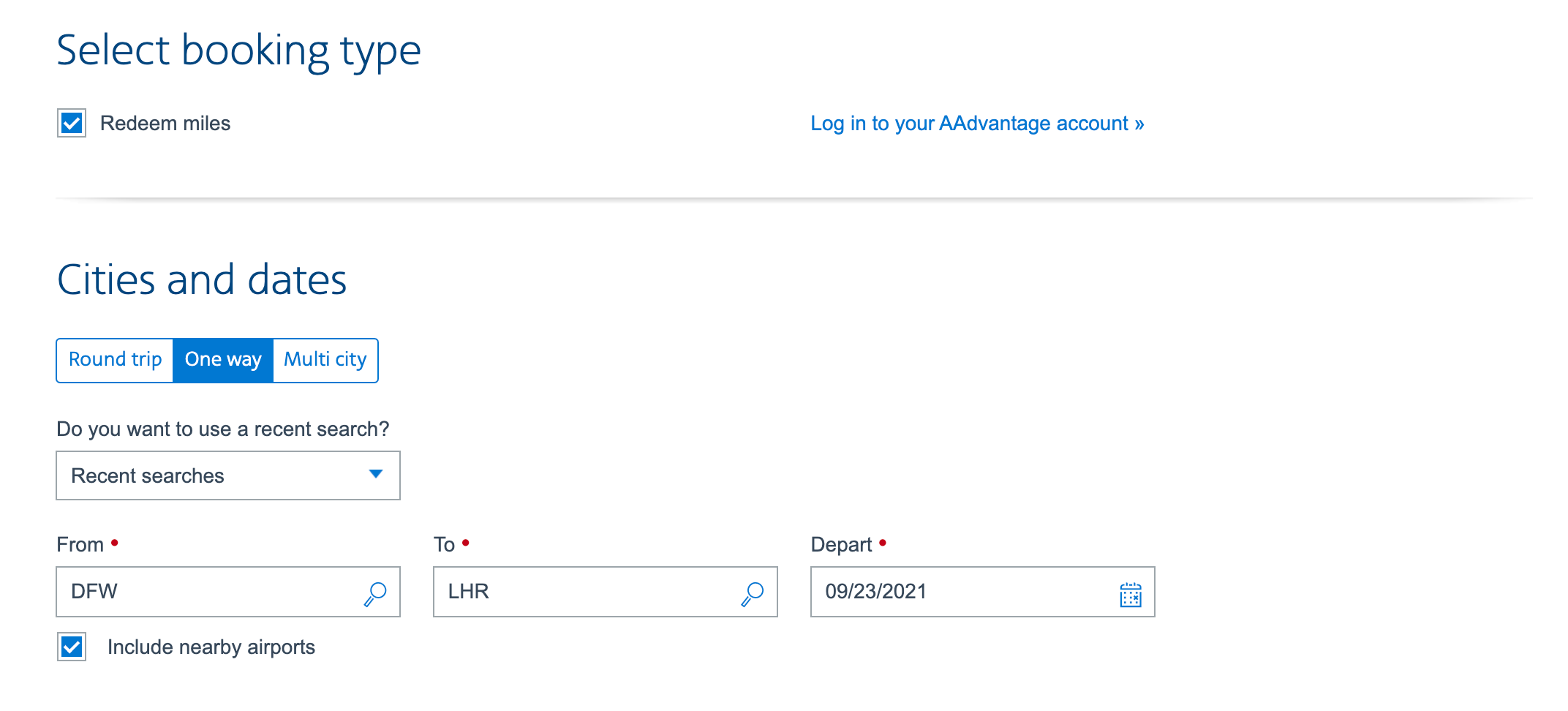Click the To input containing LHR

point(586,592)
